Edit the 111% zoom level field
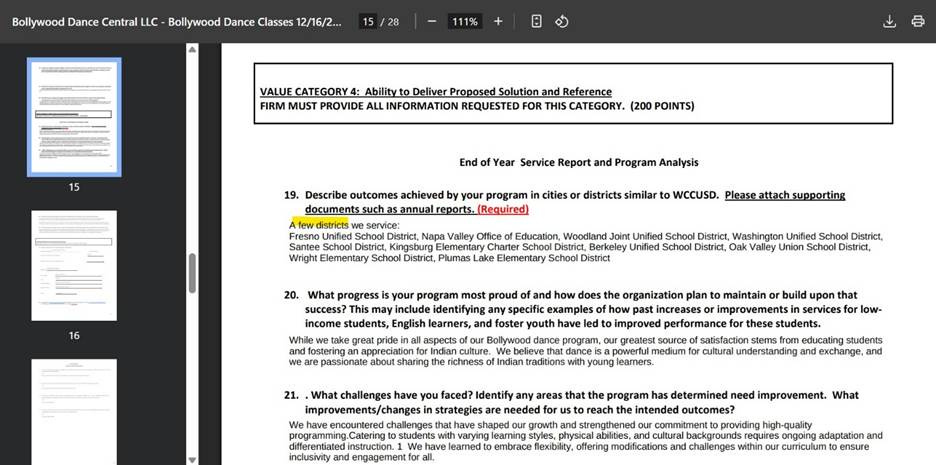 pyautogui.click(x=465, y=21)
